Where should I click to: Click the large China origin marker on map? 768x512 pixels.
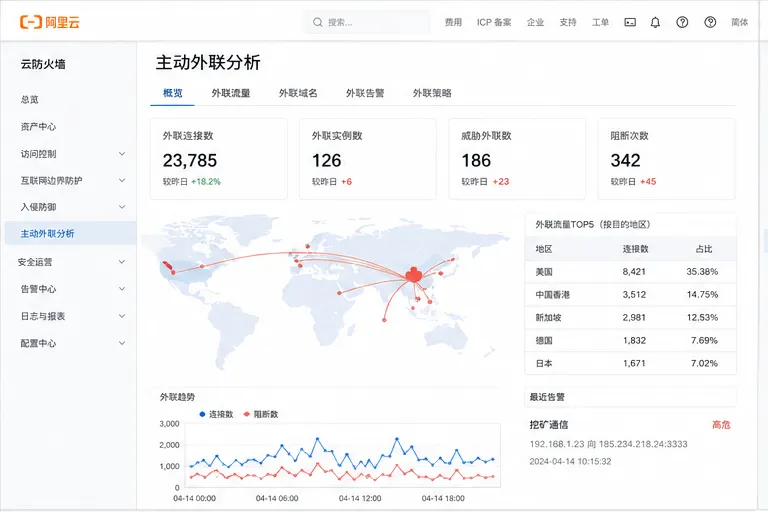click(x=414, y=275)
